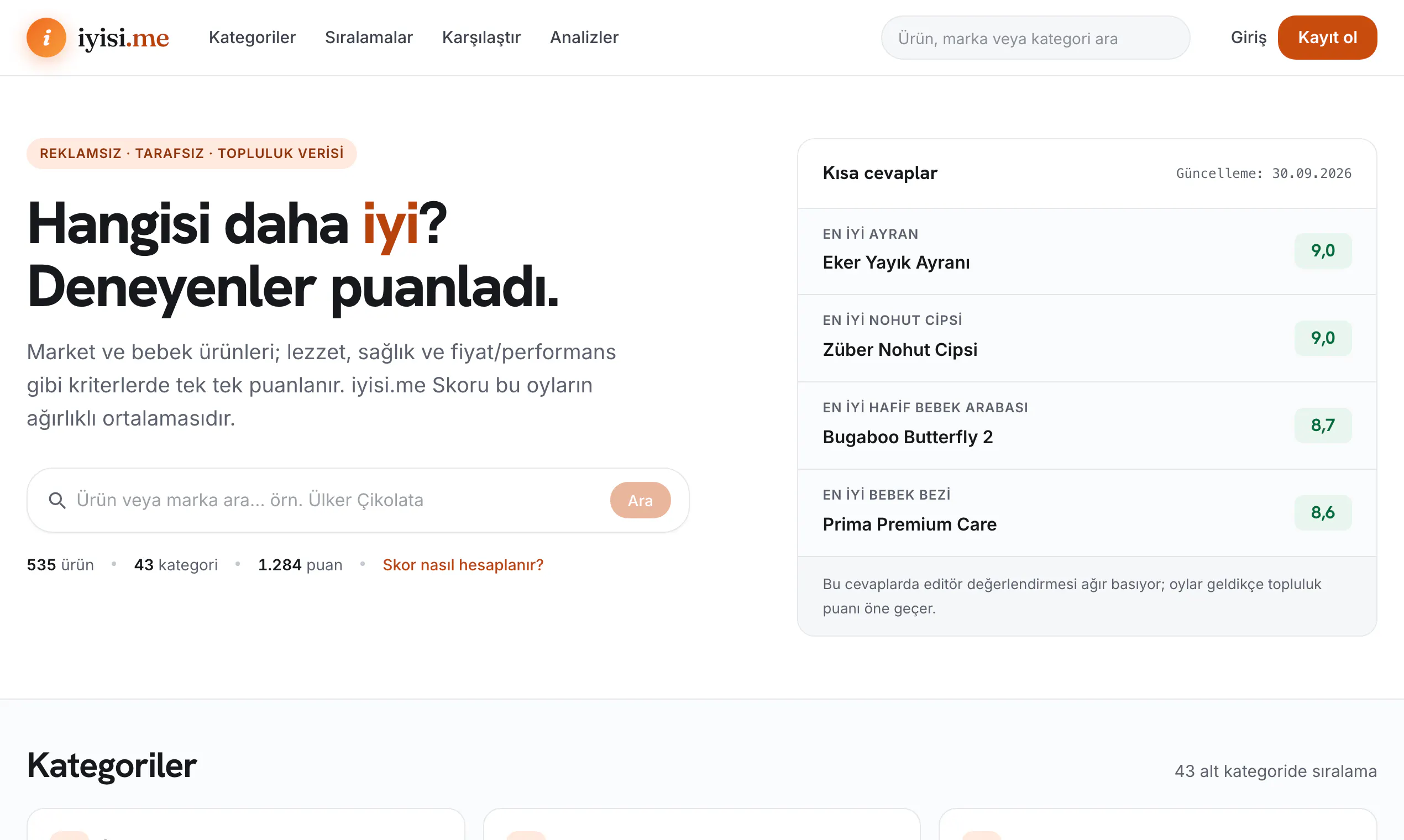This screenshot has height=840, width=1404.
Task: Click the Kayıt ol button
Action: (1327, 38)
